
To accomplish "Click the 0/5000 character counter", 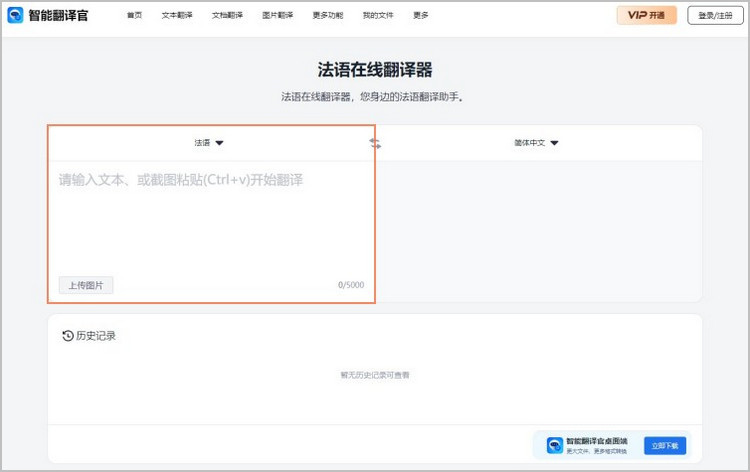I will tap(351, 285).
